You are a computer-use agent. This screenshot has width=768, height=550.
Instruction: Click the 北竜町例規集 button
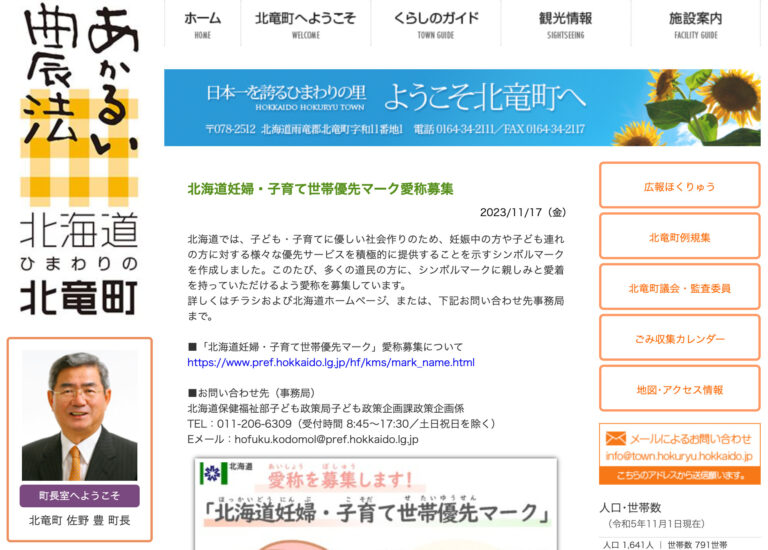(x=679, y=237)
